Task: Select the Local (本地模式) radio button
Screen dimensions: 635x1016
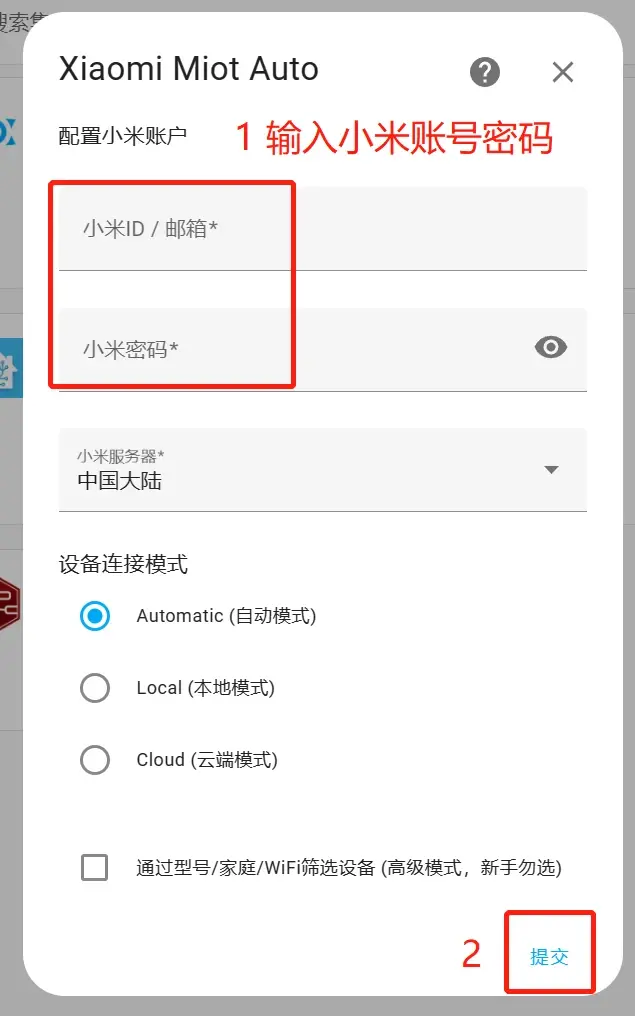Action: point(95,688)
